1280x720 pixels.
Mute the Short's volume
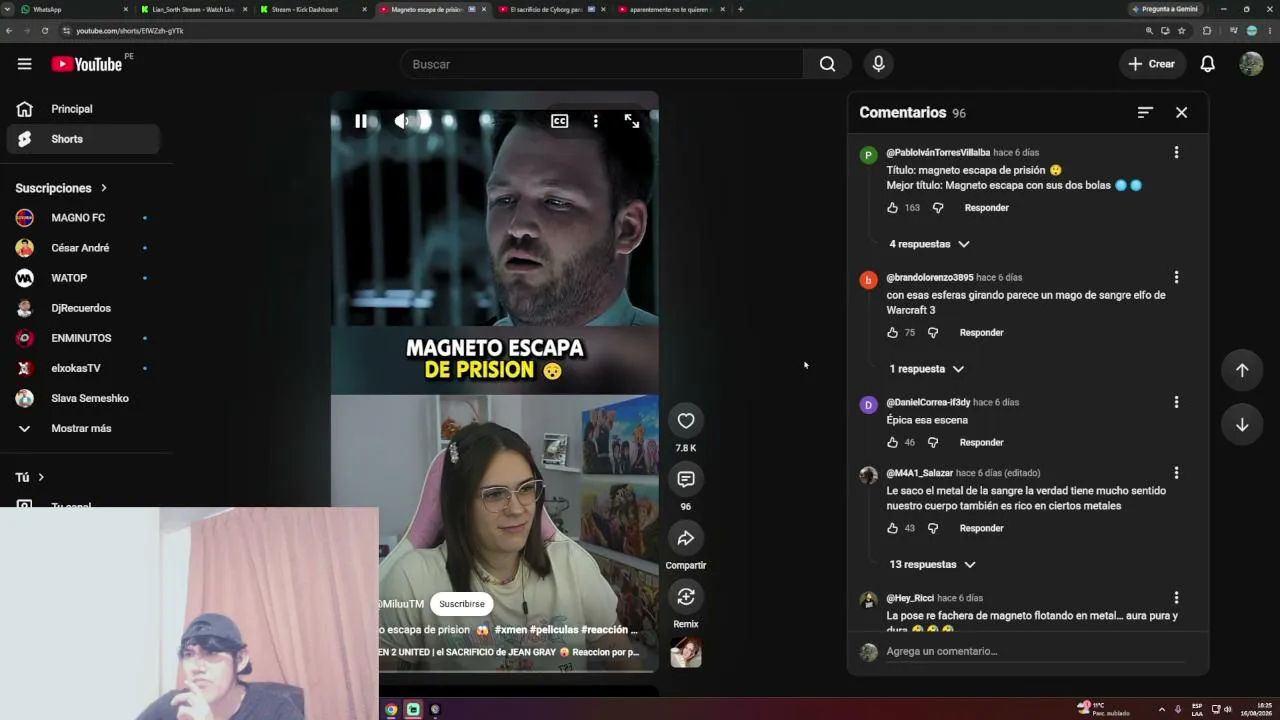tap(401, 121)
